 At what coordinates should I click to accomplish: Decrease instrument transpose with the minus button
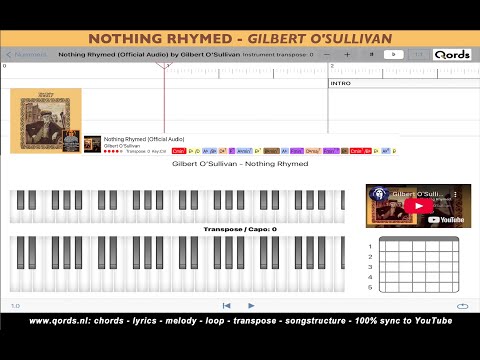[x=327, y=54]
